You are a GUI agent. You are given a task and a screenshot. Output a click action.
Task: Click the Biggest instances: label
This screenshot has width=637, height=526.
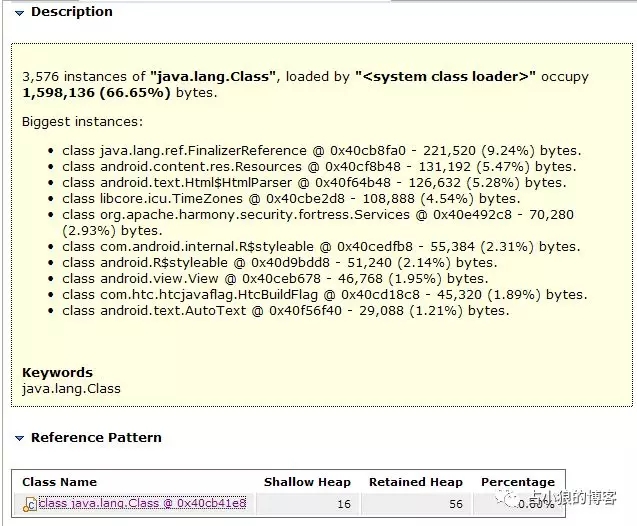point(82,122)
